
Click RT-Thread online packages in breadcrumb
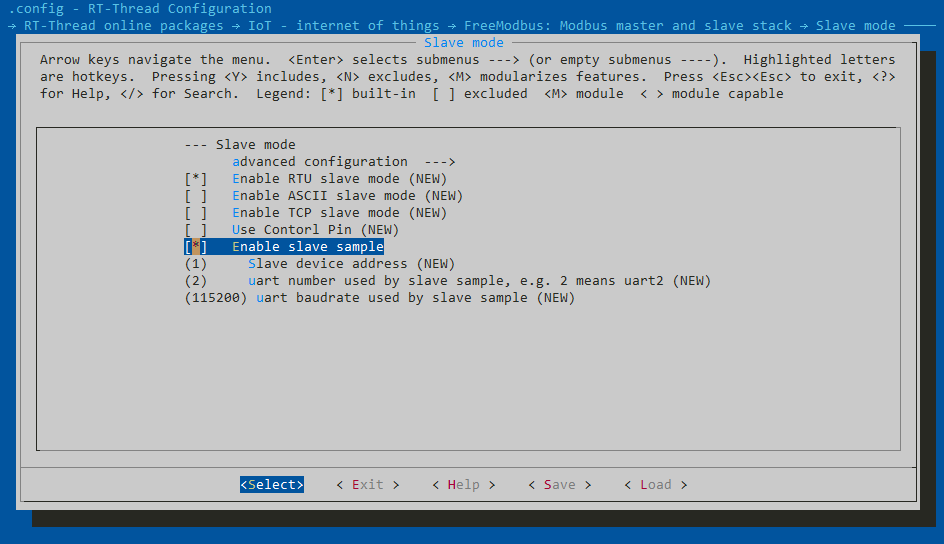[x=123, y=25]
